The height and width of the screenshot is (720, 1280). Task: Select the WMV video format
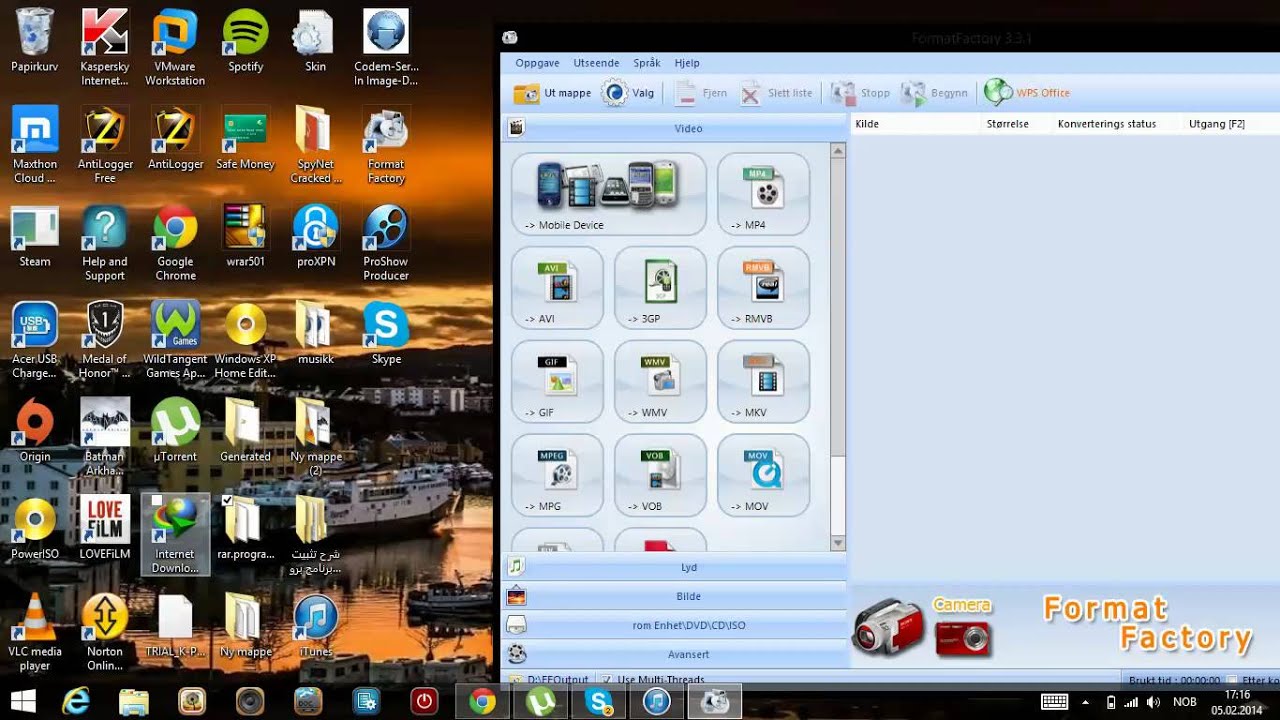[x=660, y=382]
